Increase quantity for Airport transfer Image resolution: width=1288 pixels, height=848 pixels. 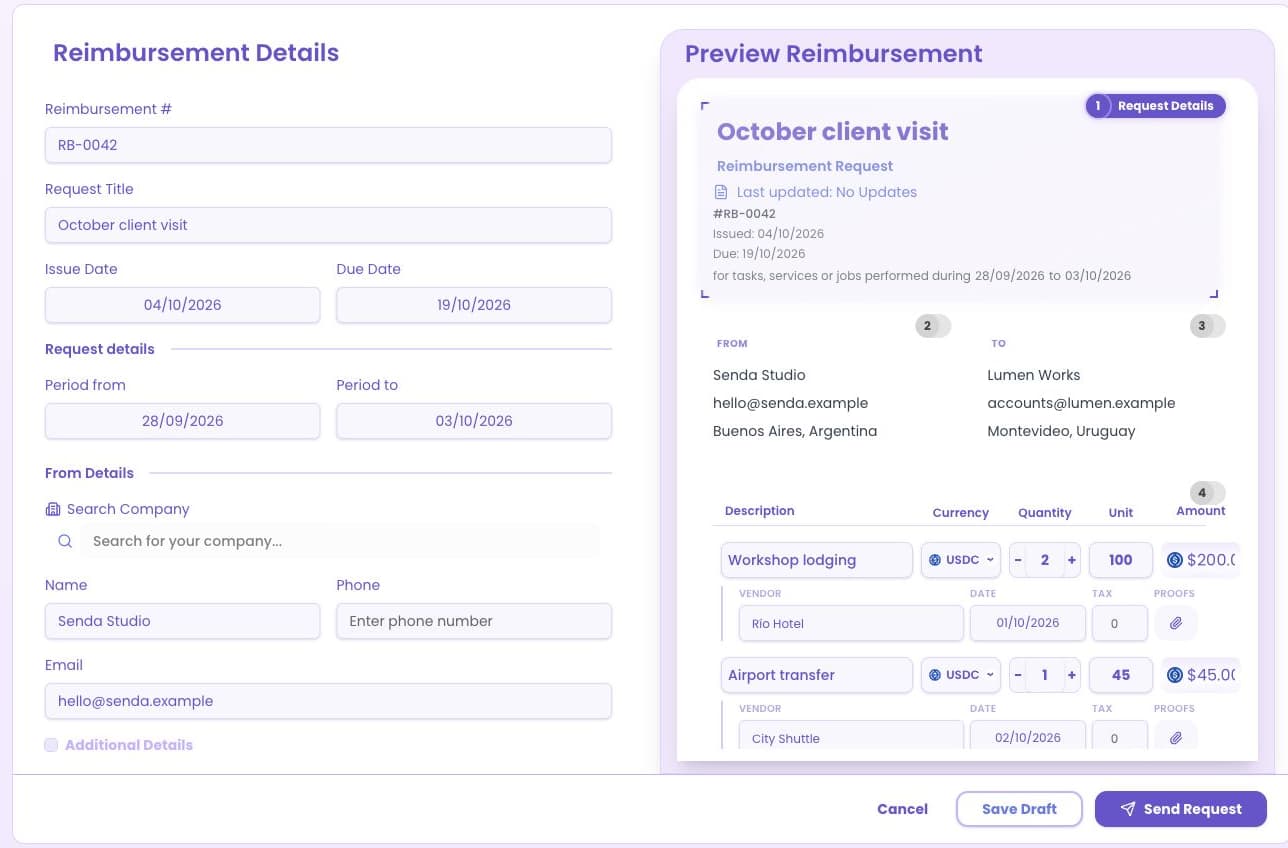pyautogui.click(x=1071, y=675)
